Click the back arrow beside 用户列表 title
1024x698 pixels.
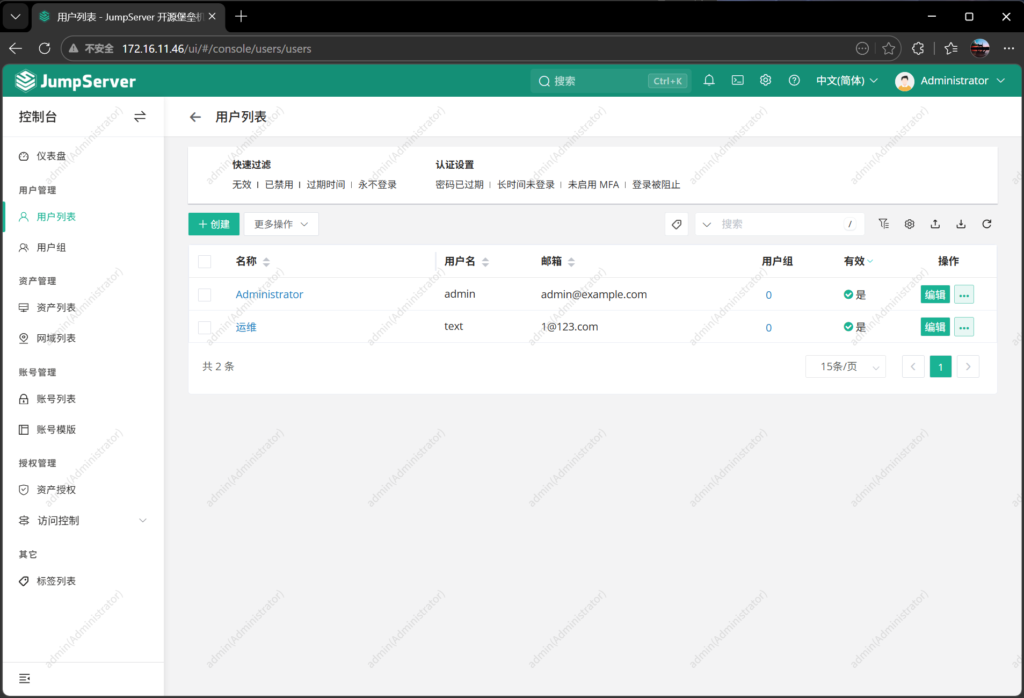[196, 117]
